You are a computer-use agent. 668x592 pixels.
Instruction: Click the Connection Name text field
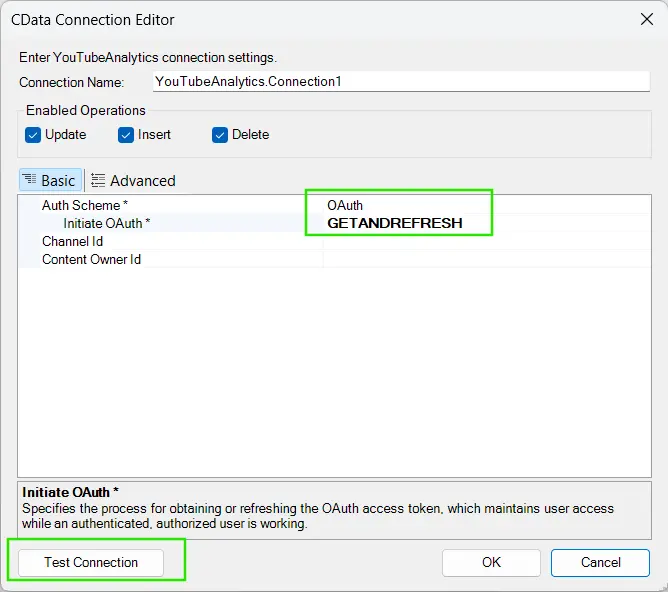400,82
